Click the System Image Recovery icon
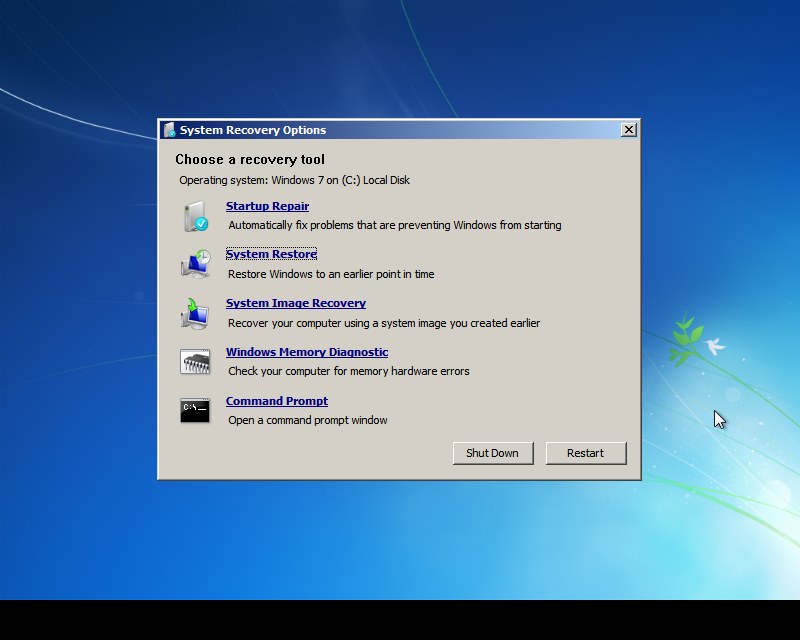 (195, 313)
